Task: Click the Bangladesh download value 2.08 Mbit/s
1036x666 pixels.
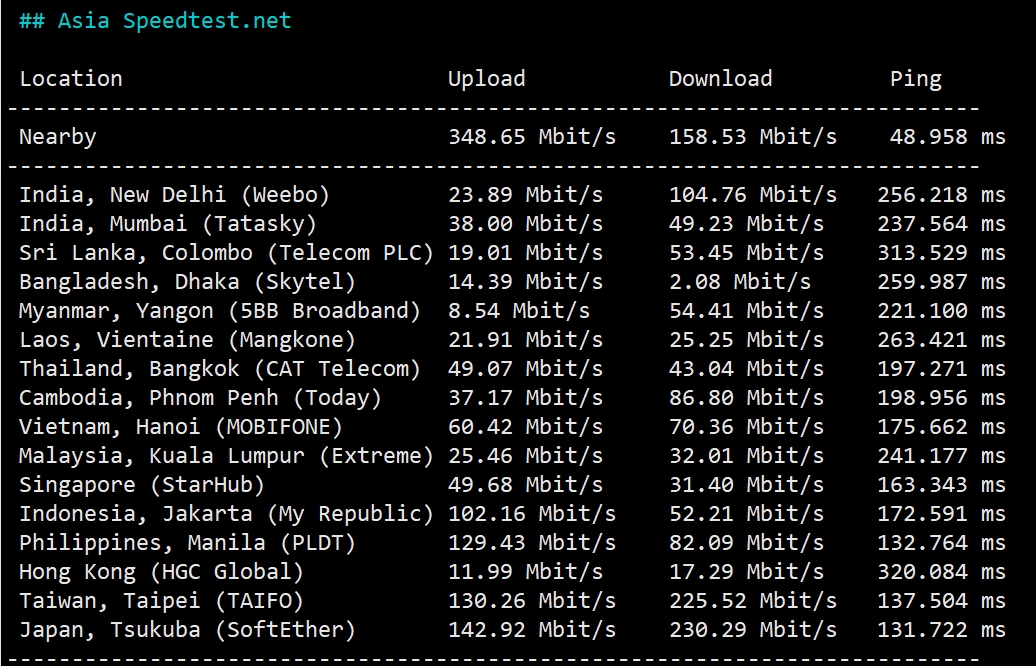Action: pos(739,282)
